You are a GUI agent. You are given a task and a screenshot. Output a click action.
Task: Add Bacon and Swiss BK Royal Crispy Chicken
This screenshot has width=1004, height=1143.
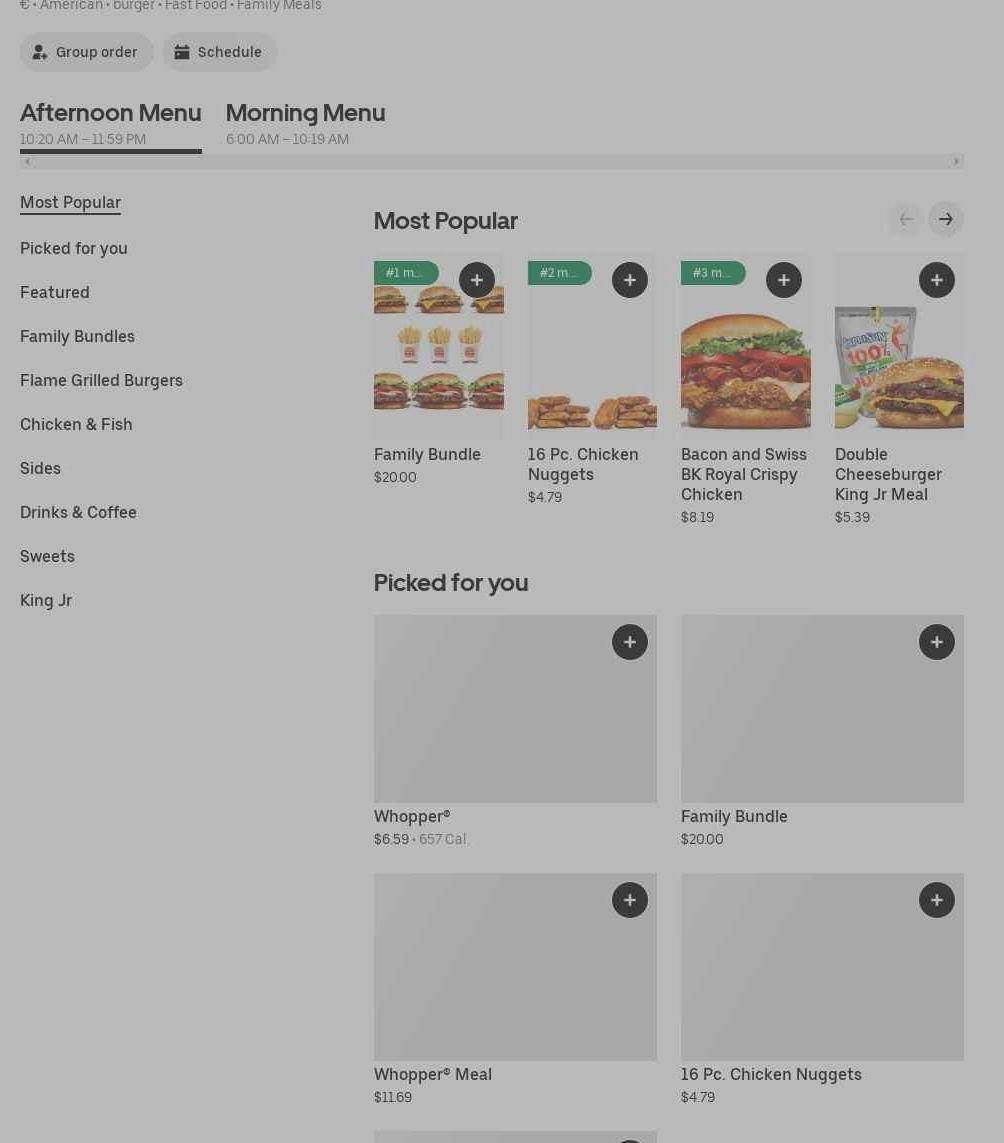click(783, 280)
